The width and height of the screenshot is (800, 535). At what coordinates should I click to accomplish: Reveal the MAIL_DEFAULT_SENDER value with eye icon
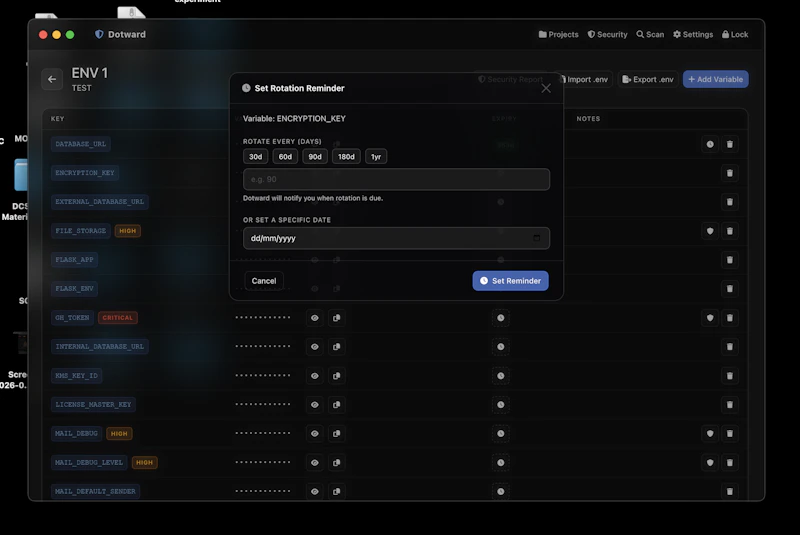(315, 492)
